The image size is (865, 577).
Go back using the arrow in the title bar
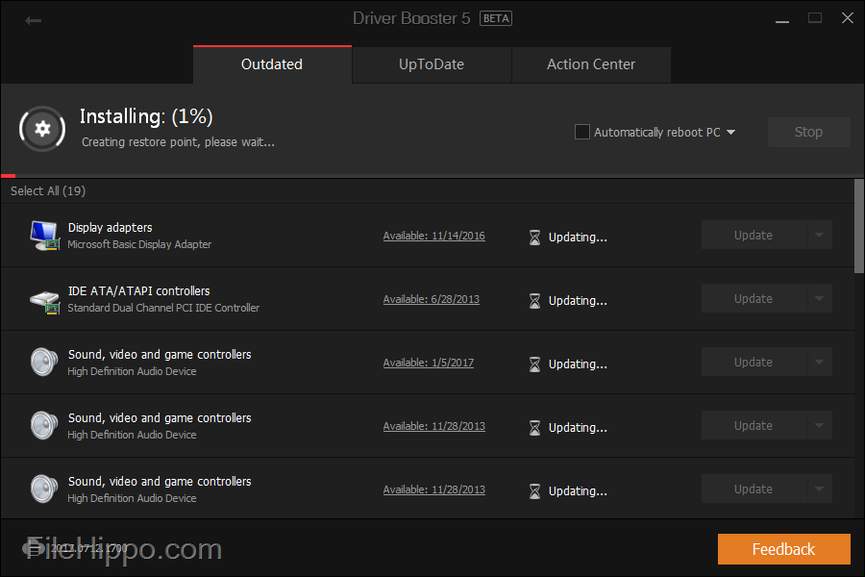(33, 20)
